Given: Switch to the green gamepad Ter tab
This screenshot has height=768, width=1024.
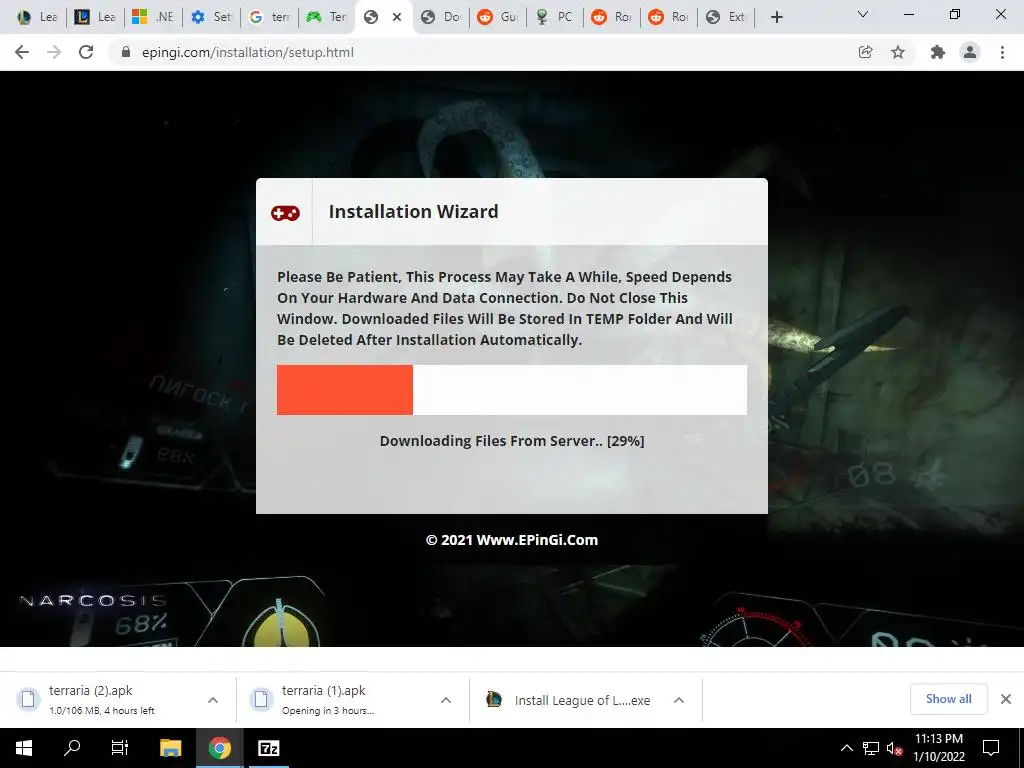Looking at the screenshot, I should click(327, 17).
